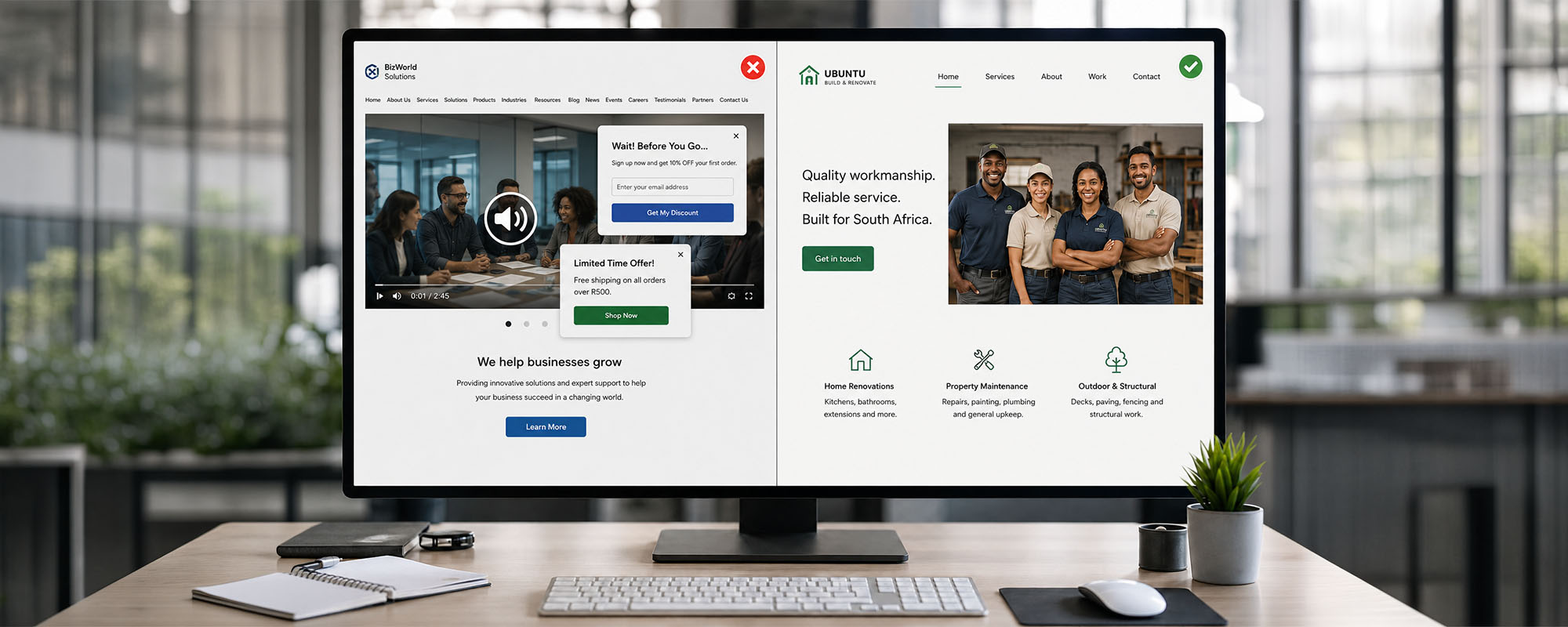Play the BizWorld video

pyautogui.click(x=379, y=296)
